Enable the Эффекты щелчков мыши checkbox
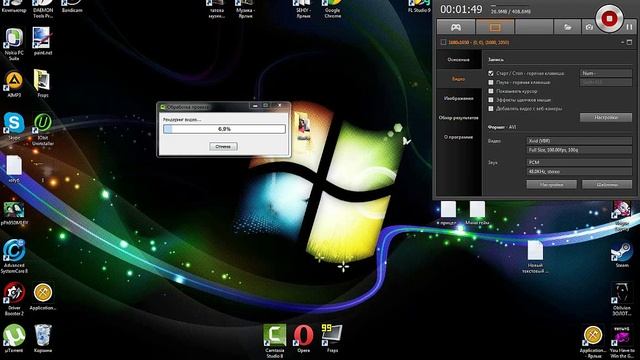 [491, 100]
